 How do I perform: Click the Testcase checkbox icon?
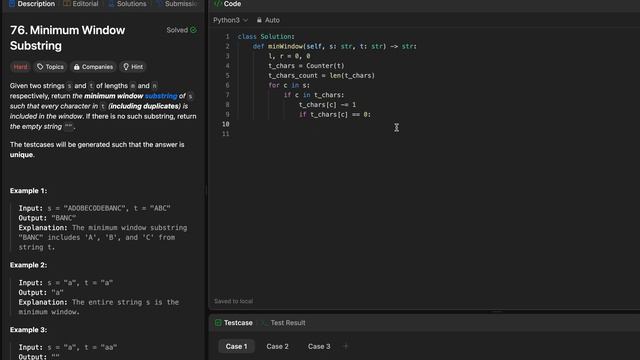pos(218,323)
